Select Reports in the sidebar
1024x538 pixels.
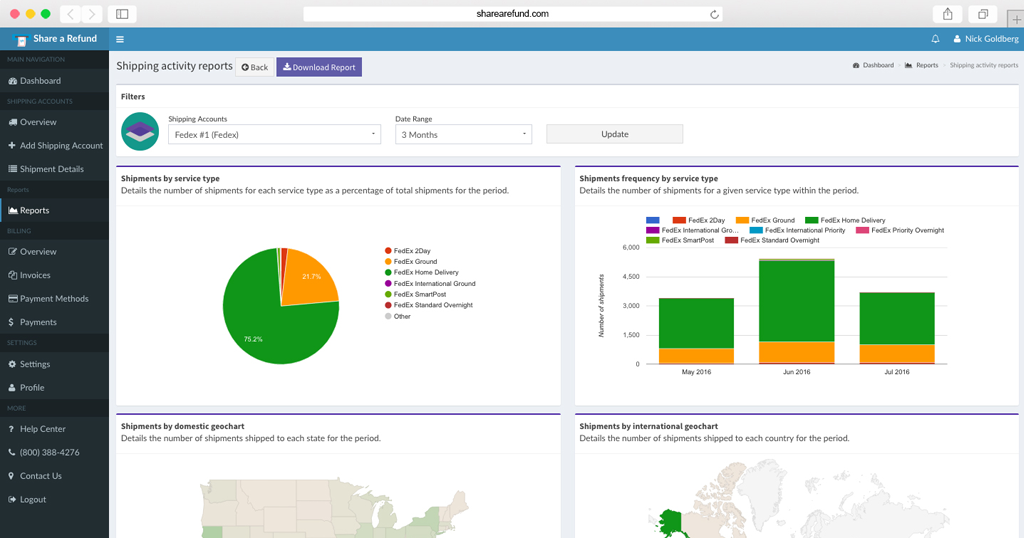click(x=55, y=210)
